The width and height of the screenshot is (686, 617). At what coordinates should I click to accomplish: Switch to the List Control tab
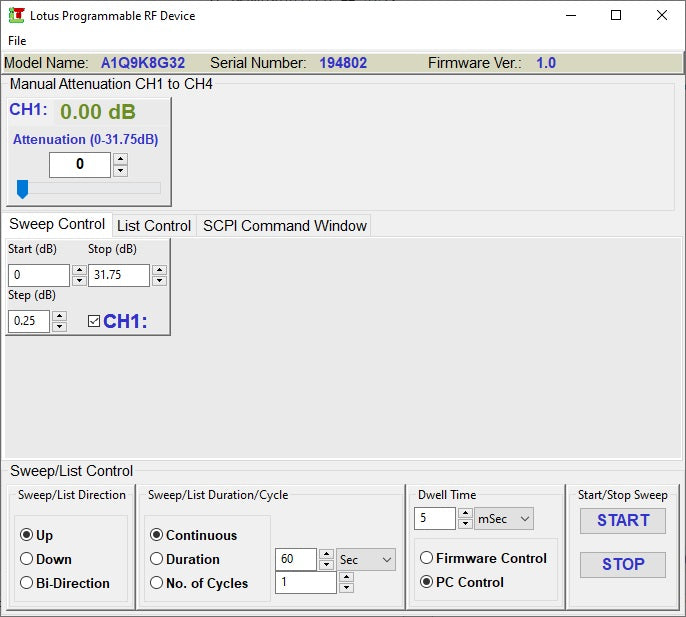[x=154, y=226]
